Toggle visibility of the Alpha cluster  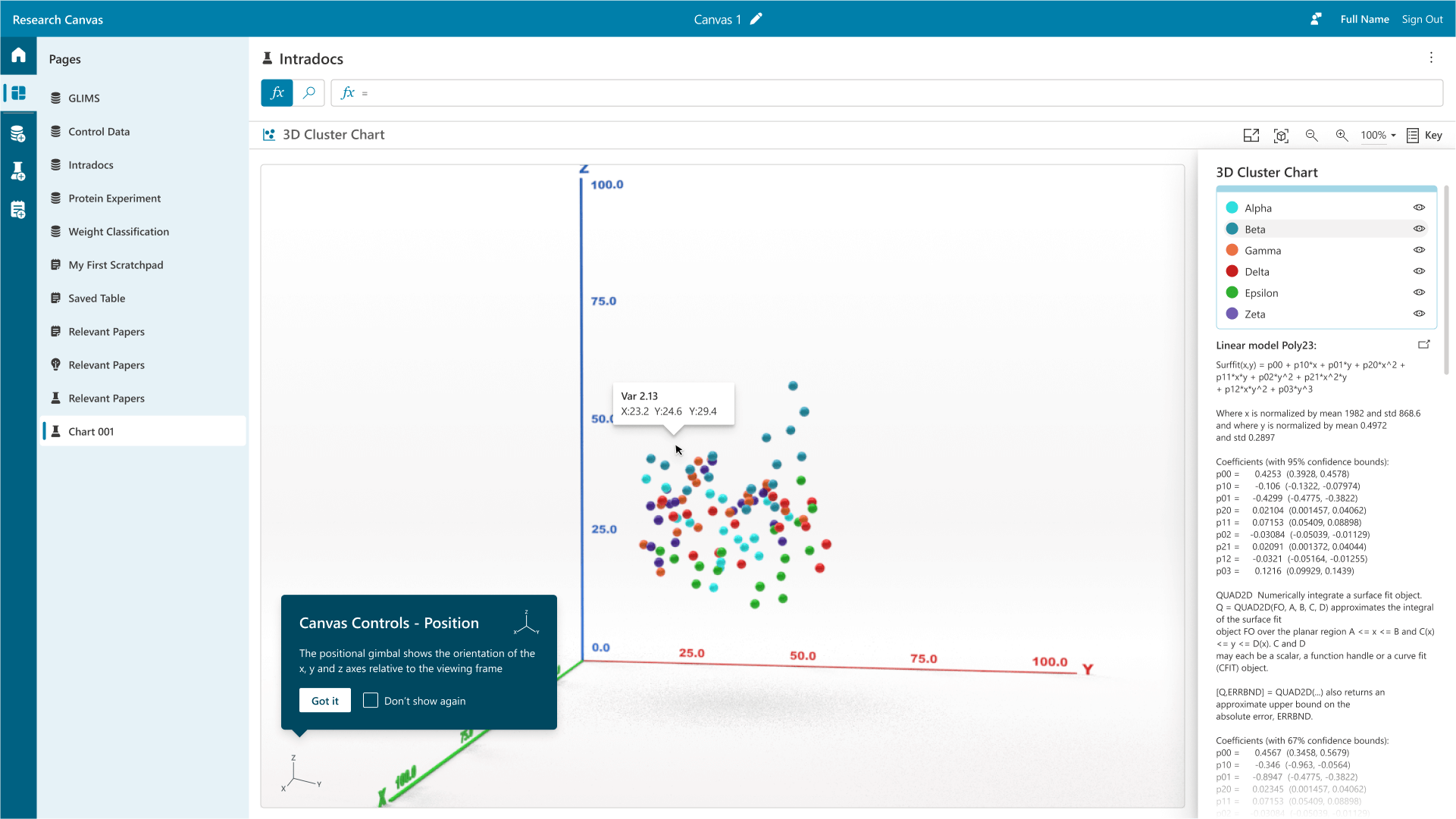point(1419,208)
